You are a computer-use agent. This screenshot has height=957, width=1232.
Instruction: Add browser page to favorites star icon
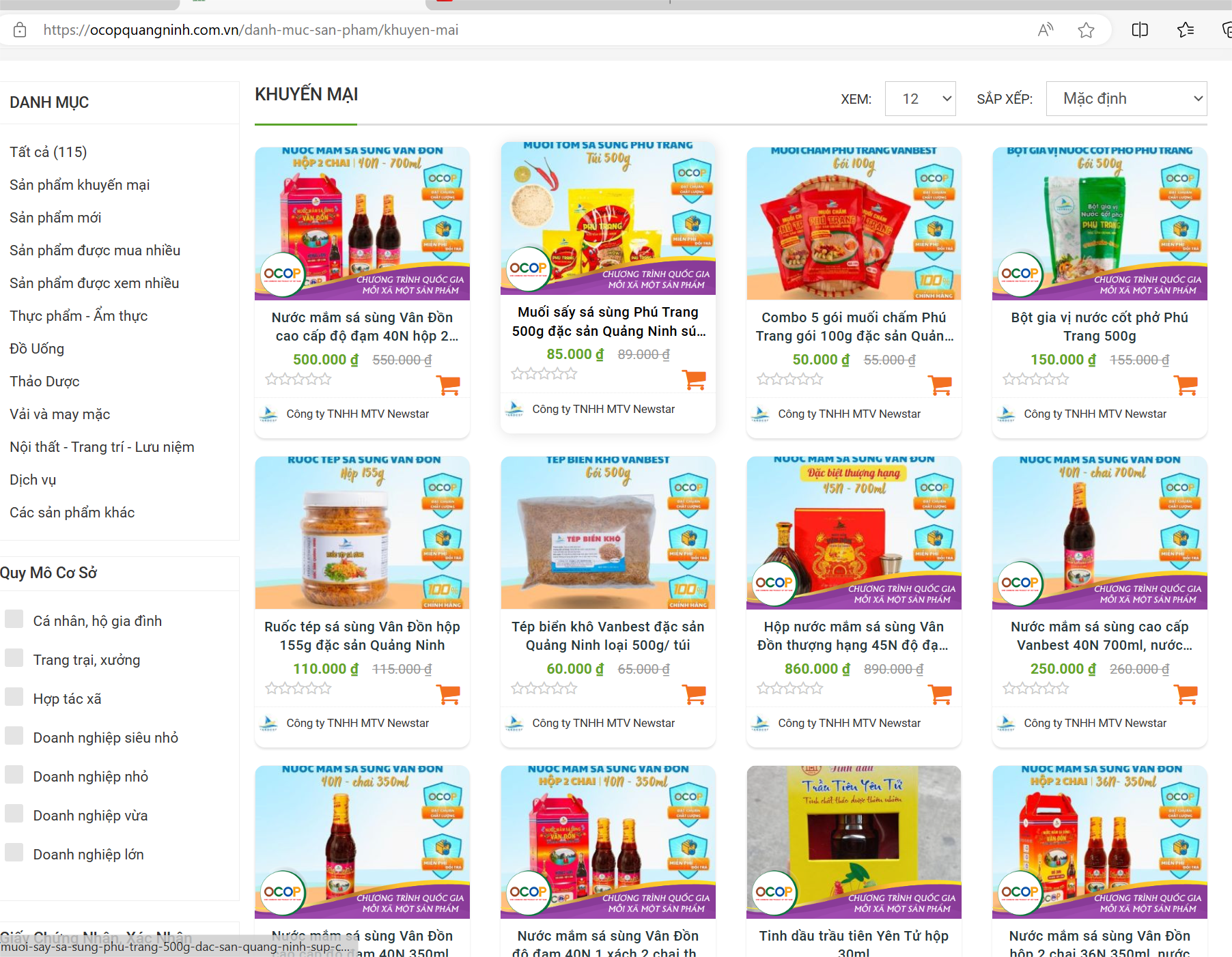pyautogui.click(x=1086, y=30)
